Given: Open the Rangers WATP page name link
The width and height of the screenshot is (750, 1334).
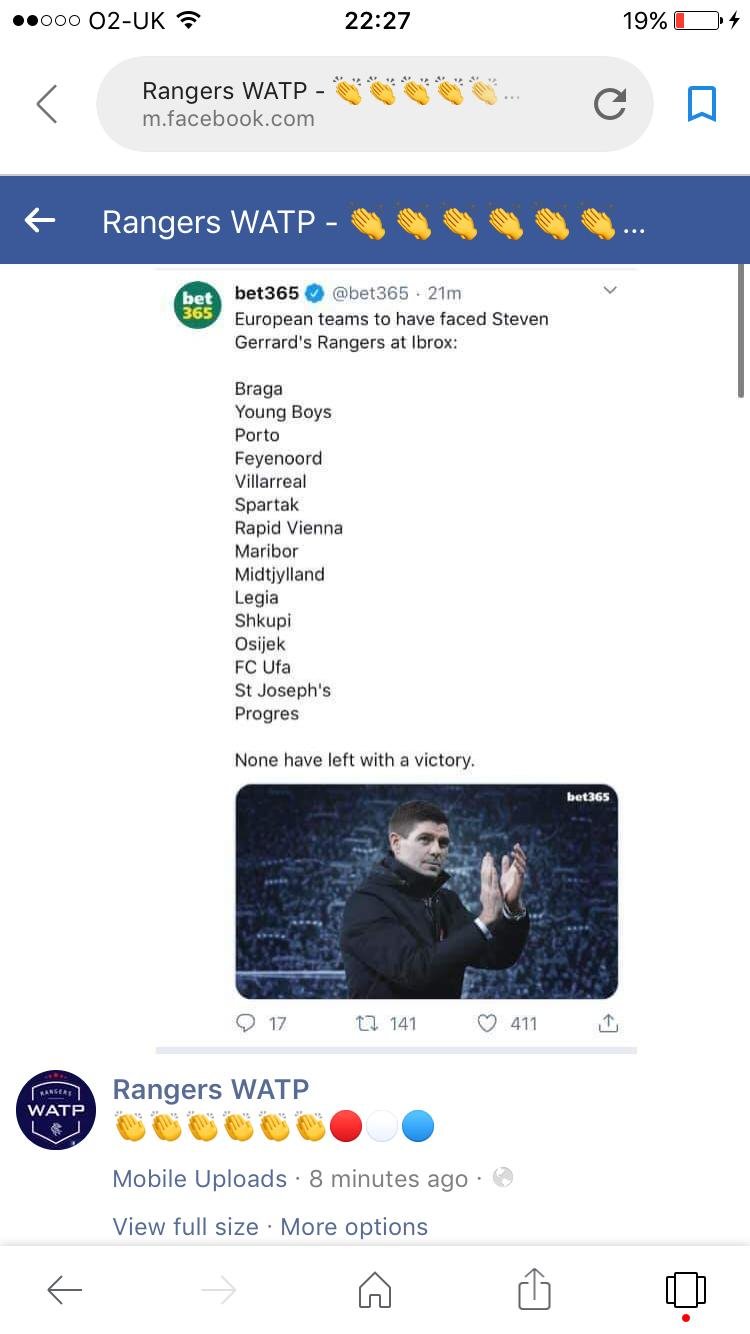Looking at the screenshot, I should tap(211, 1090).
